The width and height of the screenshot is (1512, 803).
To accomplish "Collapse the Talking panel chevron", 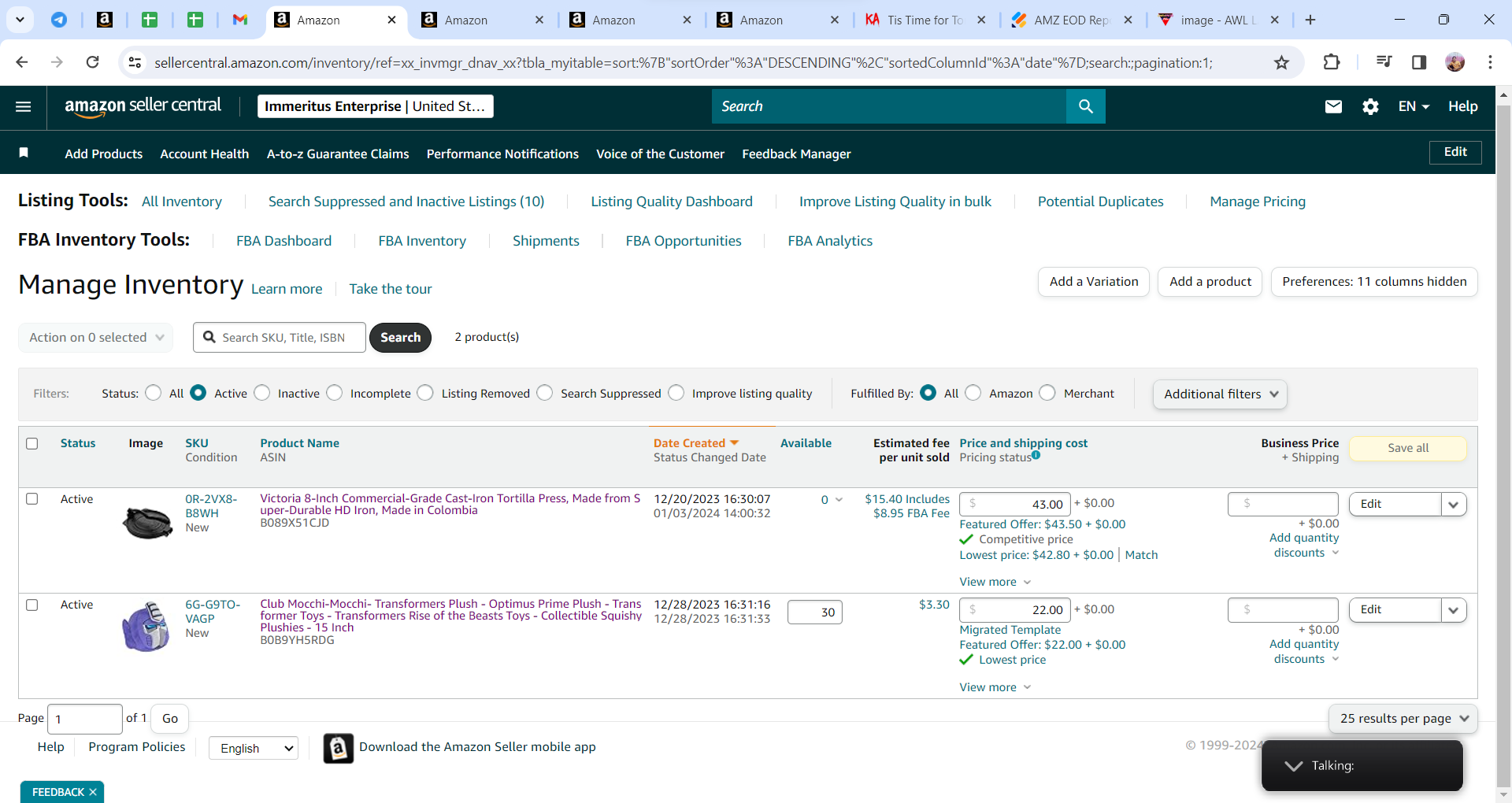I will point(1293,765).
